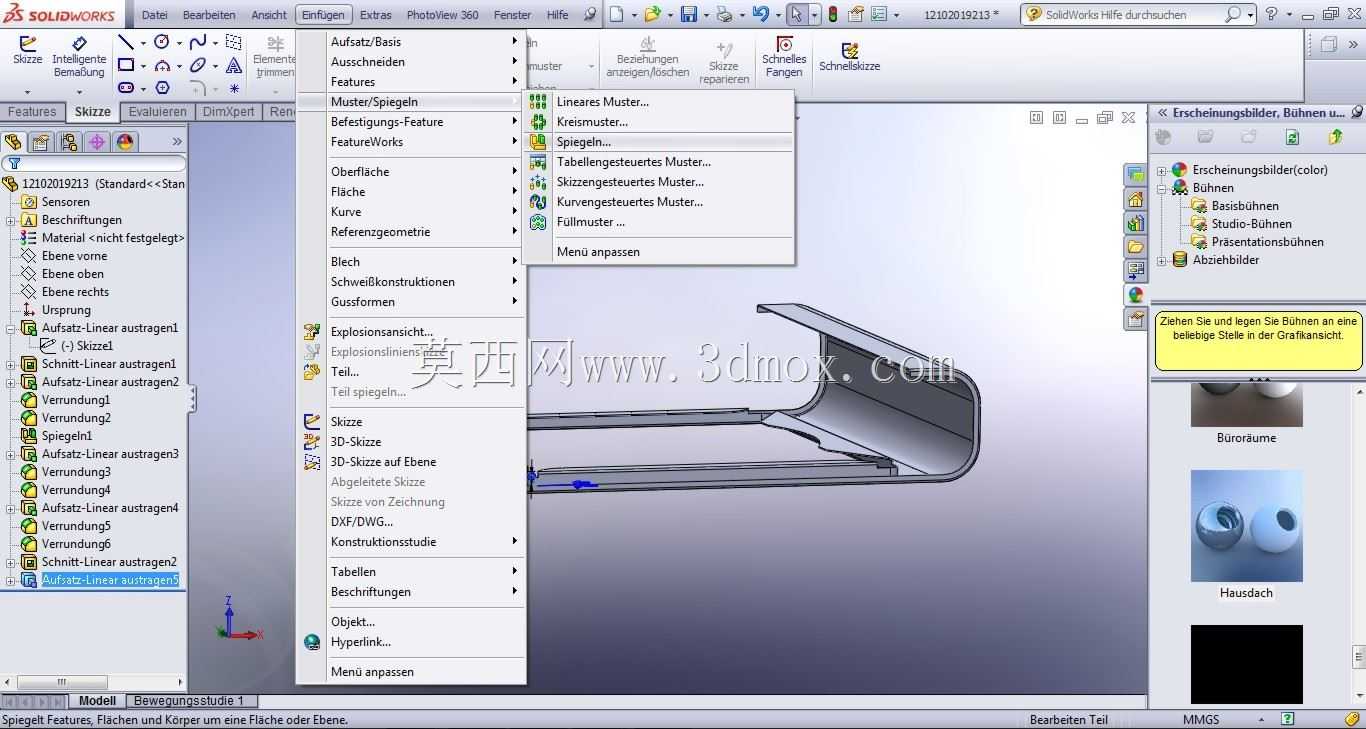The height and width of the screenshot is (729, 1366).
Task: Collapse Aufsatz-Linear austragen1 feature node
Action: (x=10, y=328)
